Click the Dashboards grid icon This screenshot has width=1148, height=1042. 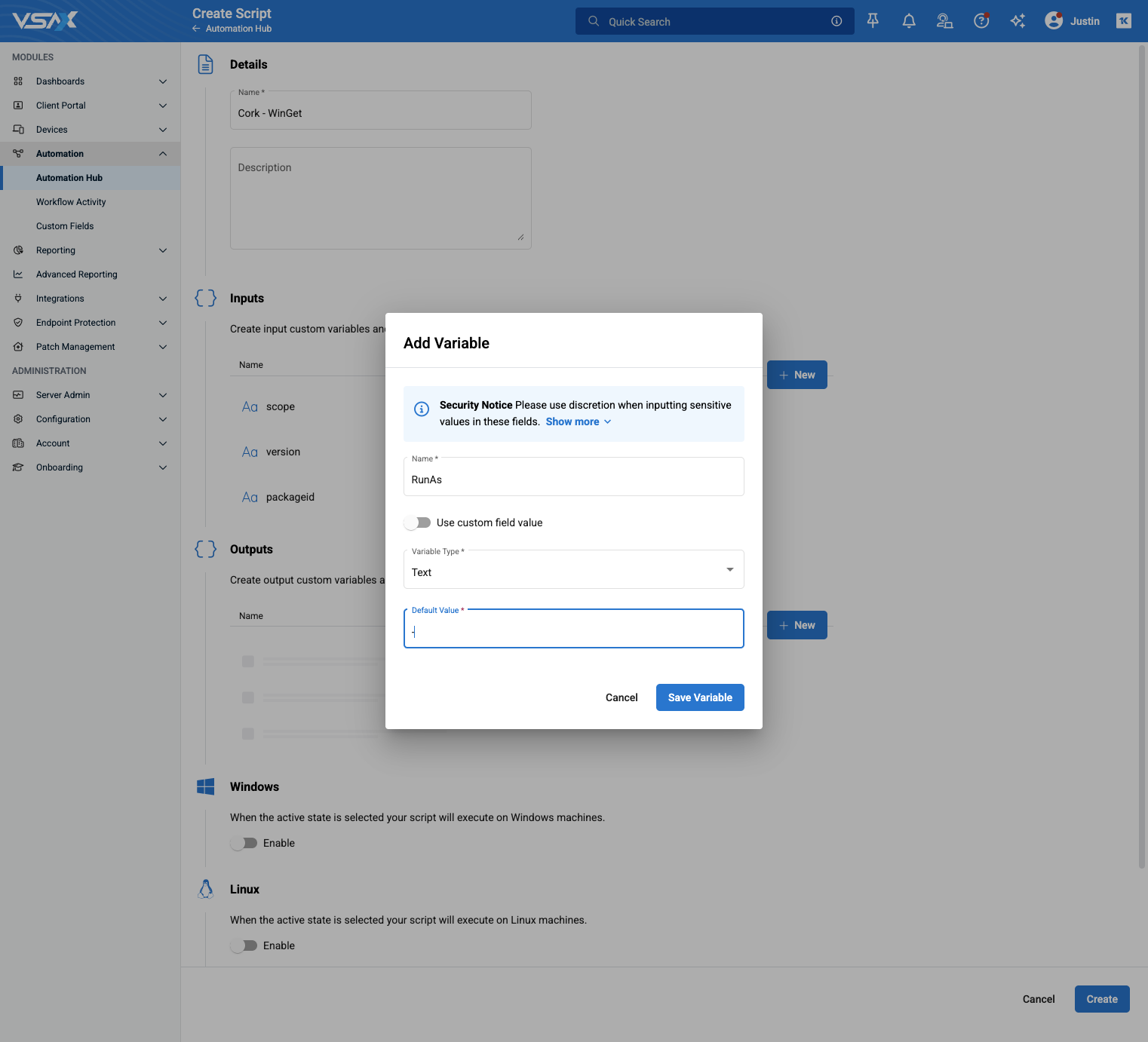pyautogui.click(x=18, y=81)
